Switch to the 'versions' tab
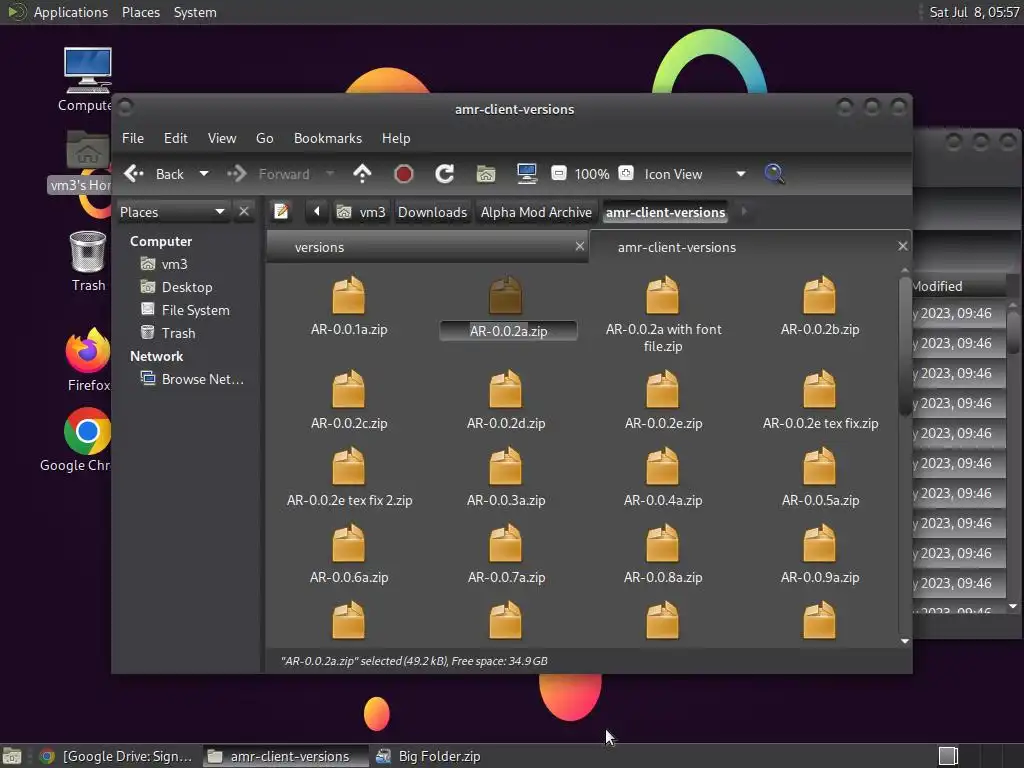1024x768 pixels. point(320,247)
